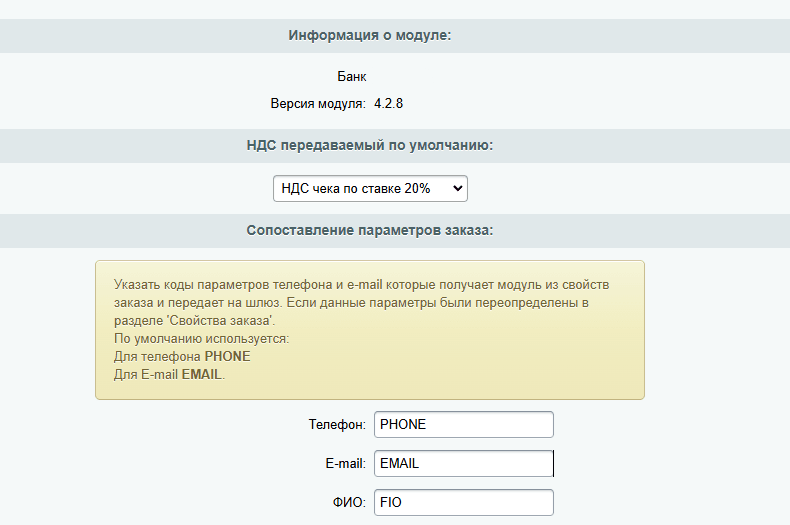
Task: Select the ФИО input containing FIO
Action: coord(463,503)
